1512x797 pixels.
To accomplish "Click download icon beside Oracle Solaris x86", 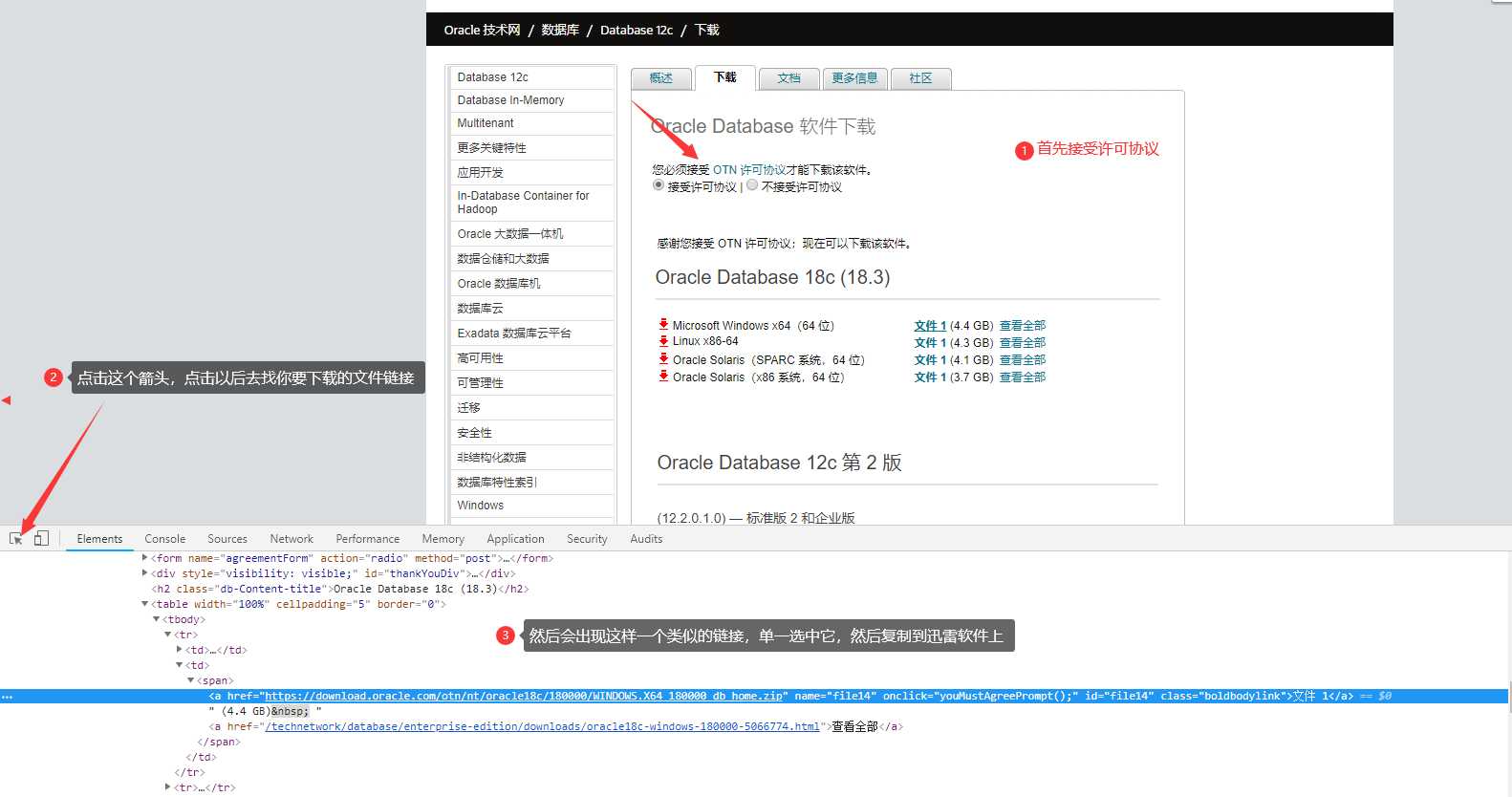I will (x=663, y=377).
